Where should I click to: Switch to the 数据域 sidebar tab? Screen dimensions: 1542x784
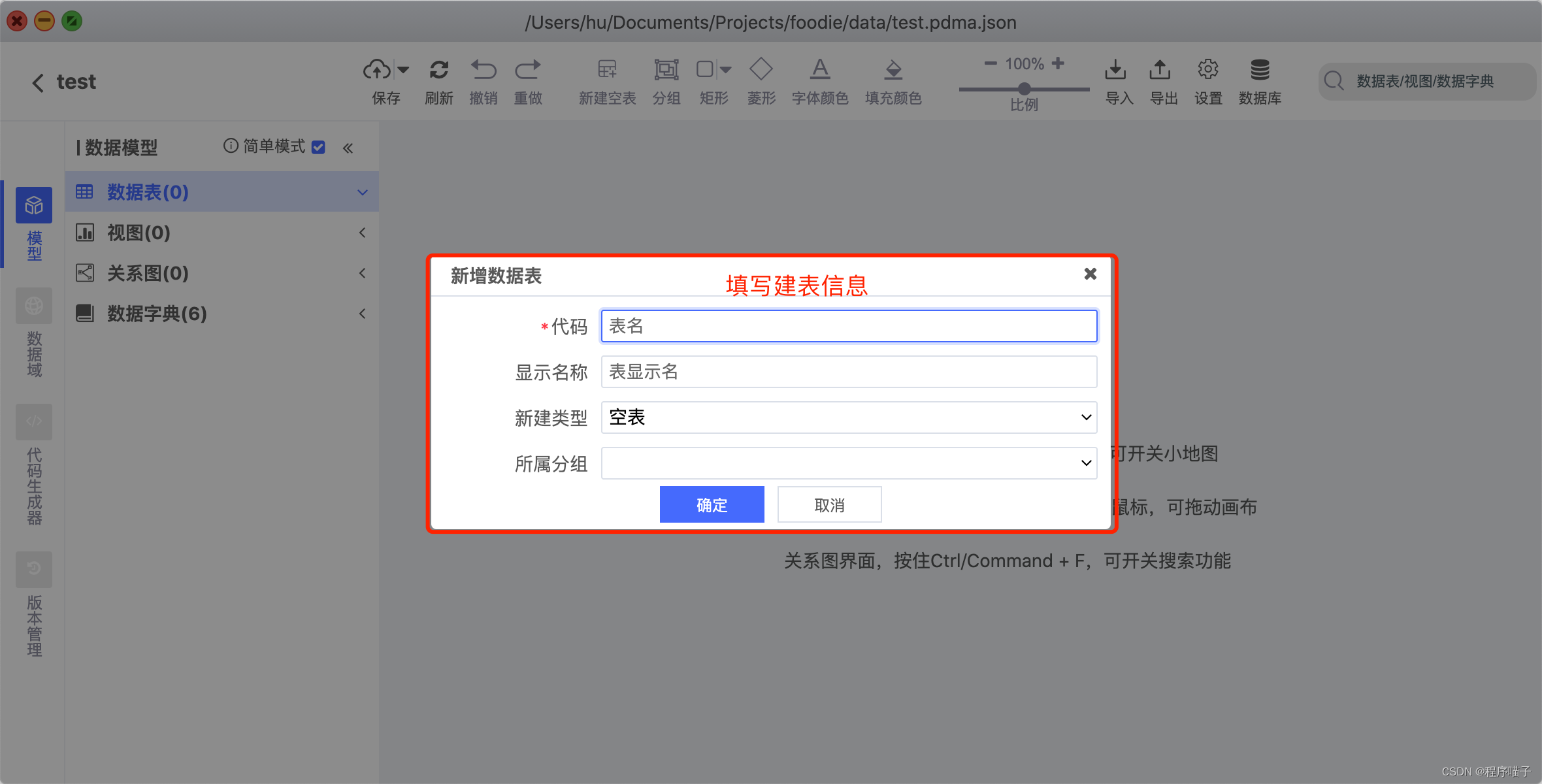[x=34, y=333]
